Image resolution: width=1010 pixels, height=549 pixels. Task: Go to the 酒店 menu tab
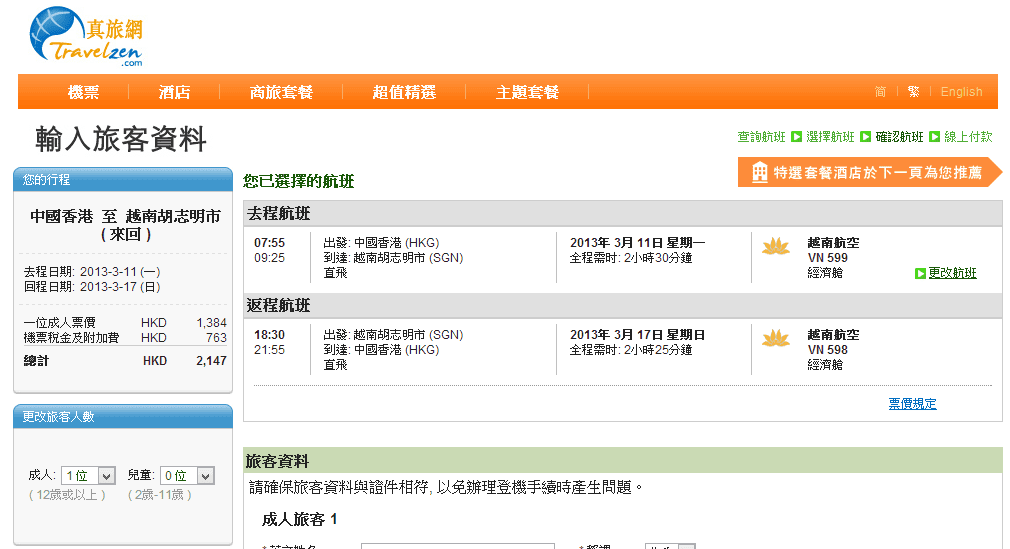(174, 92)
